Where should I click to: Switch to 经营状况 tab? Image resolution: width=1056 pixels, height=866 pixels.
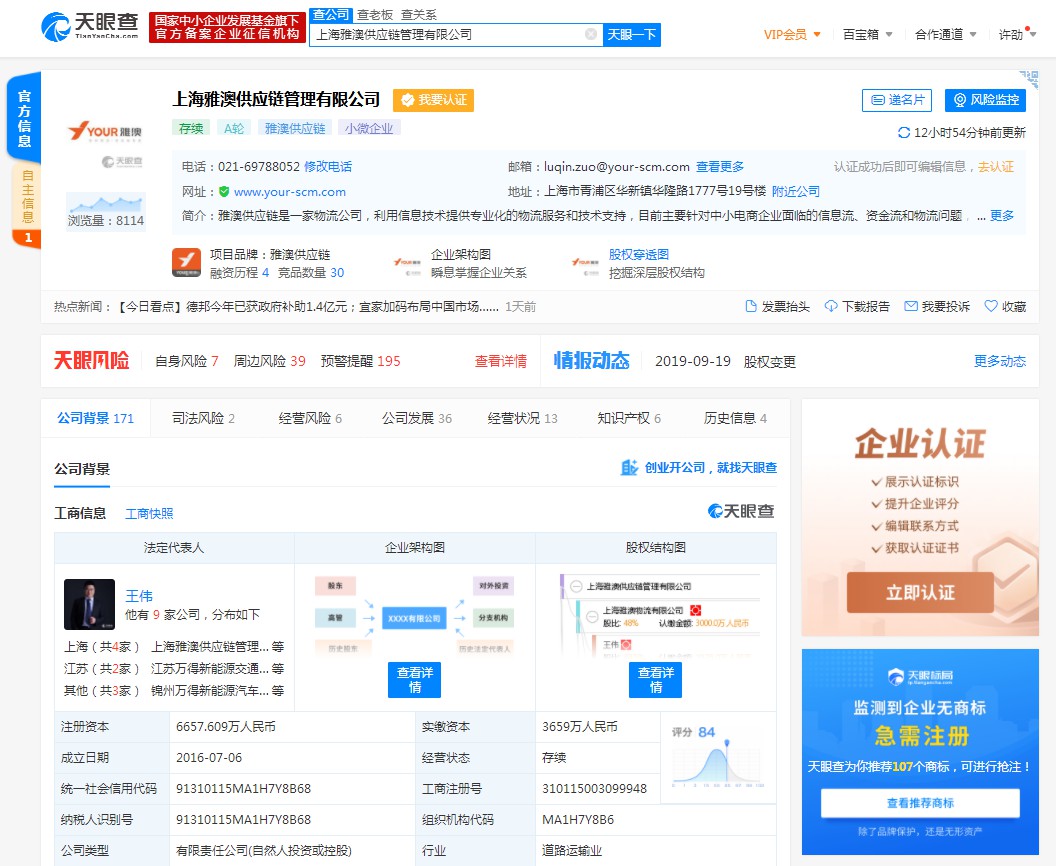523,418
